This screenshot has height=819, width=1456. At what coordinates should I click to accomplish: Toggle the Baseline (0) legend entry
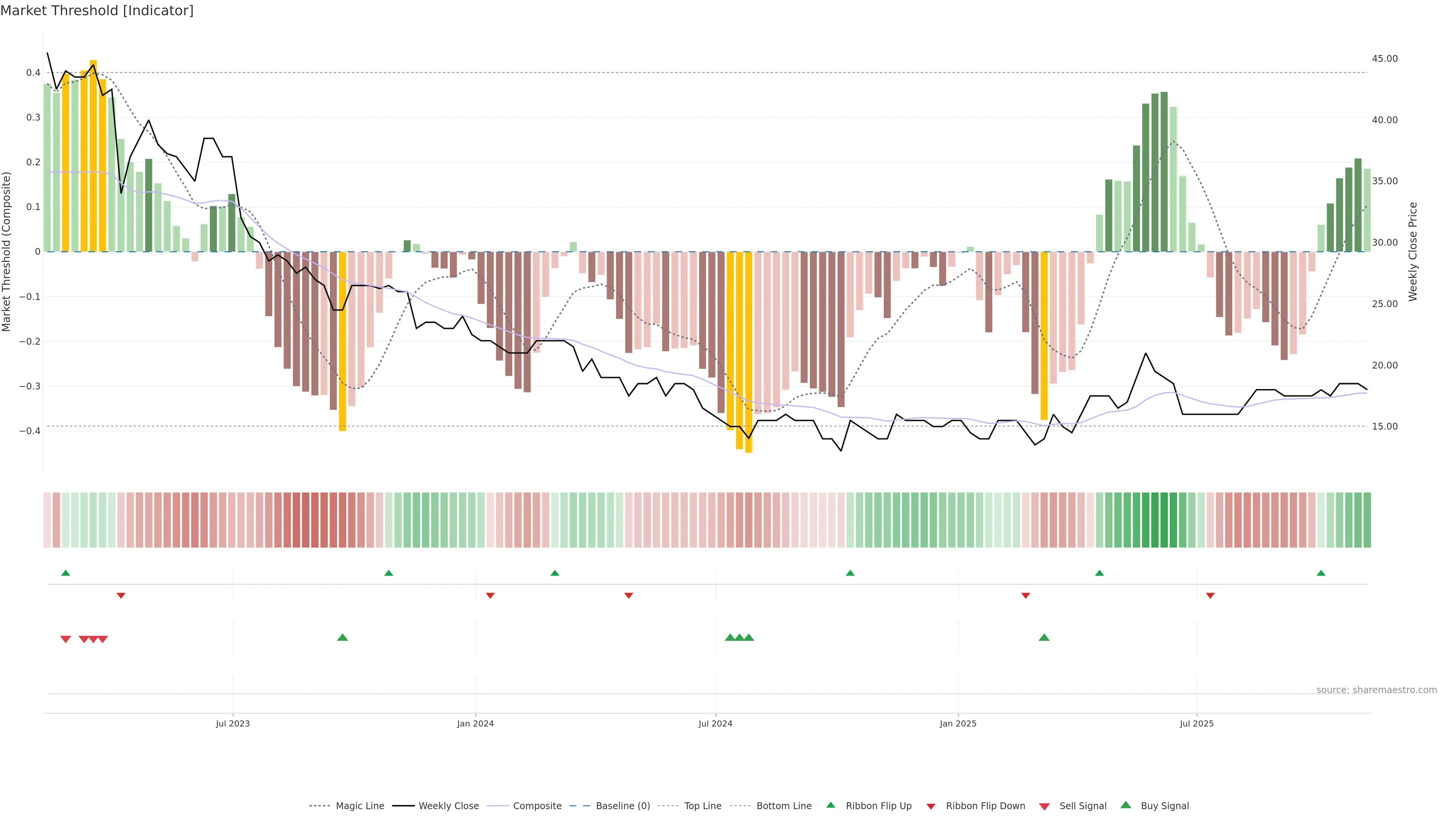(623, 806)
